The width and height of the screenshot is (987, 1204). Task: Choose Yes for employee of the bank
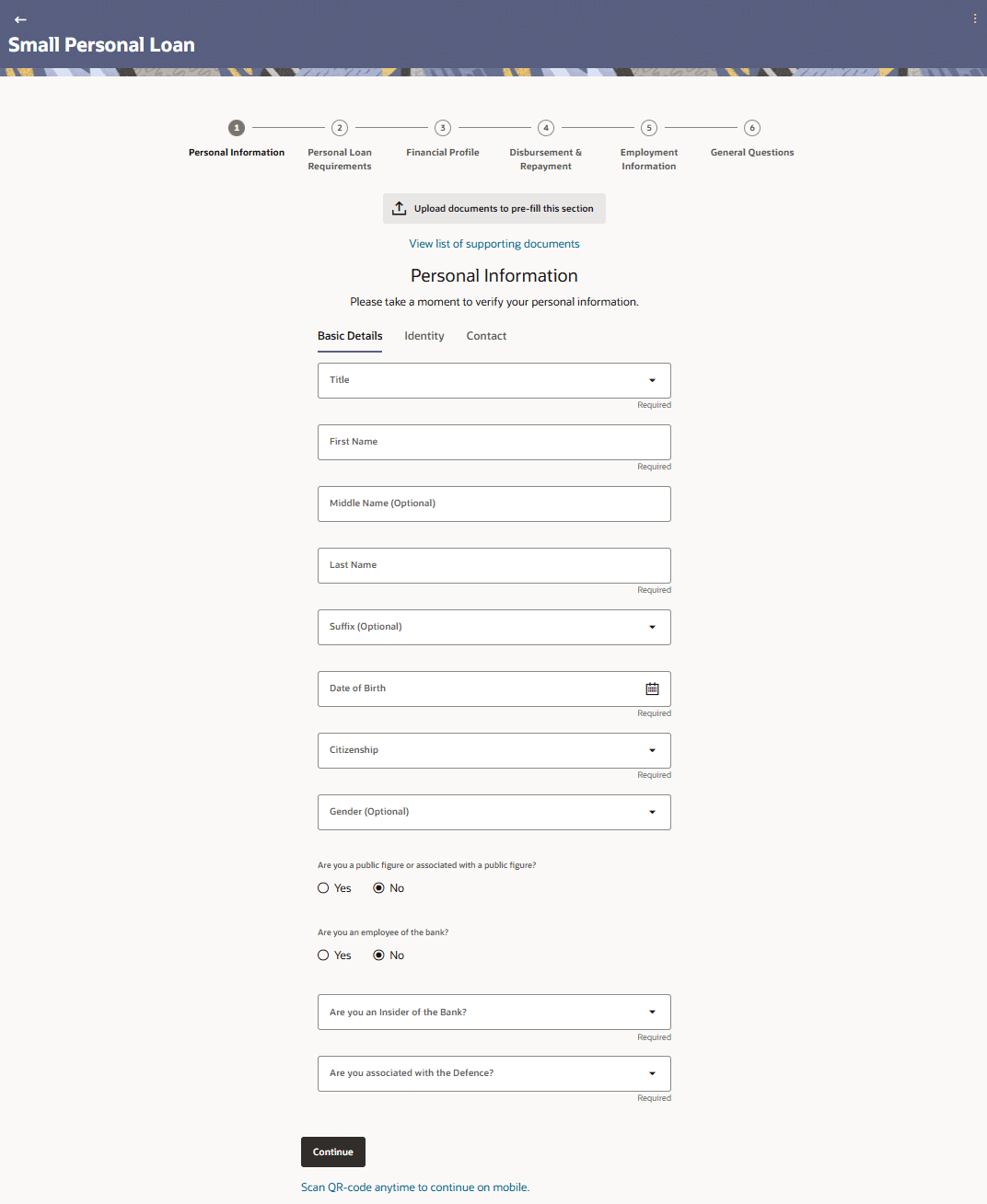pyautogui.click(x=323, y=955)
